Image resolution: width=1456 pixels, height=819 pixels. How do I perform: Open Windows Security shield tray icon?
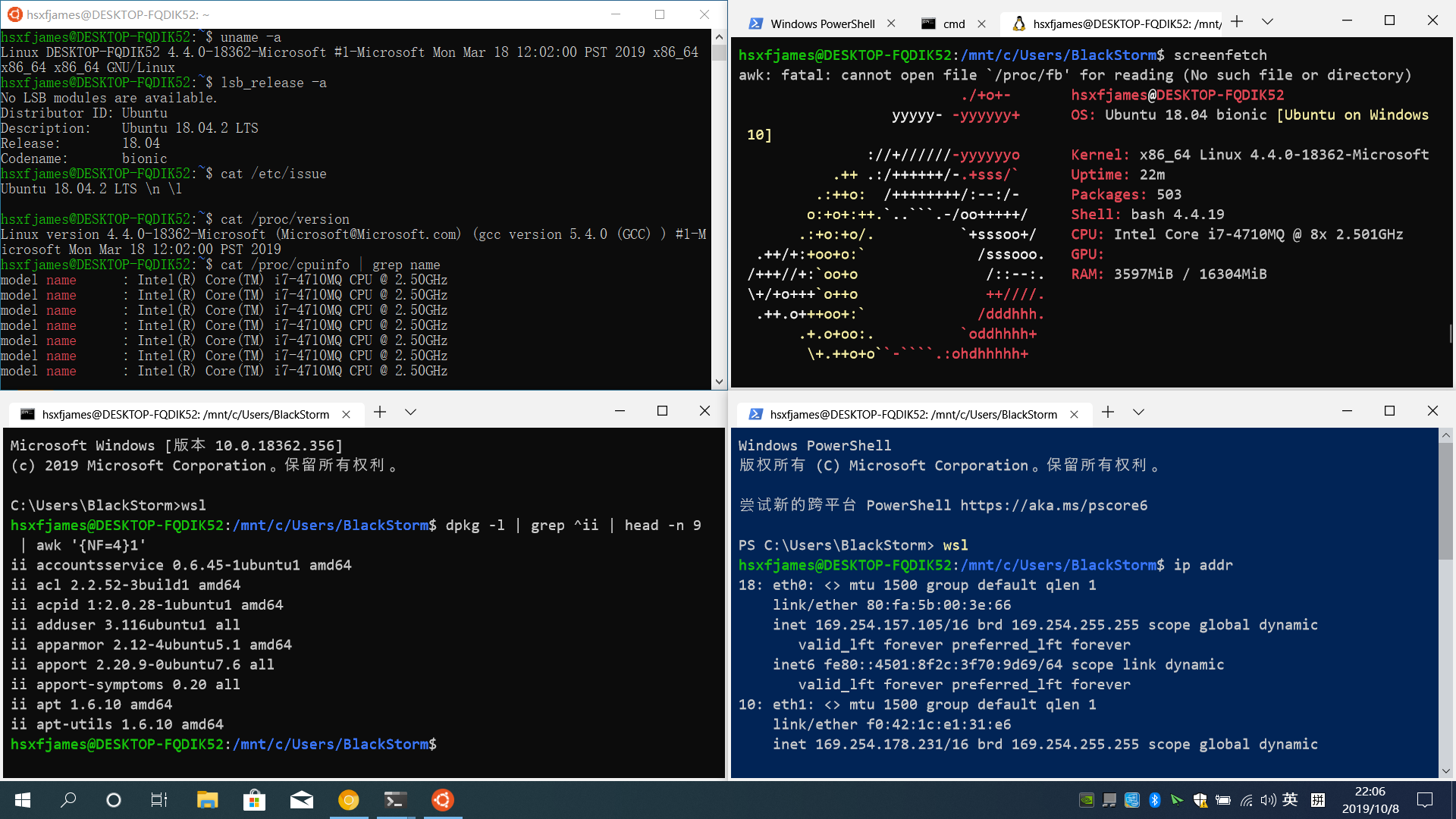pos(1200,800)
